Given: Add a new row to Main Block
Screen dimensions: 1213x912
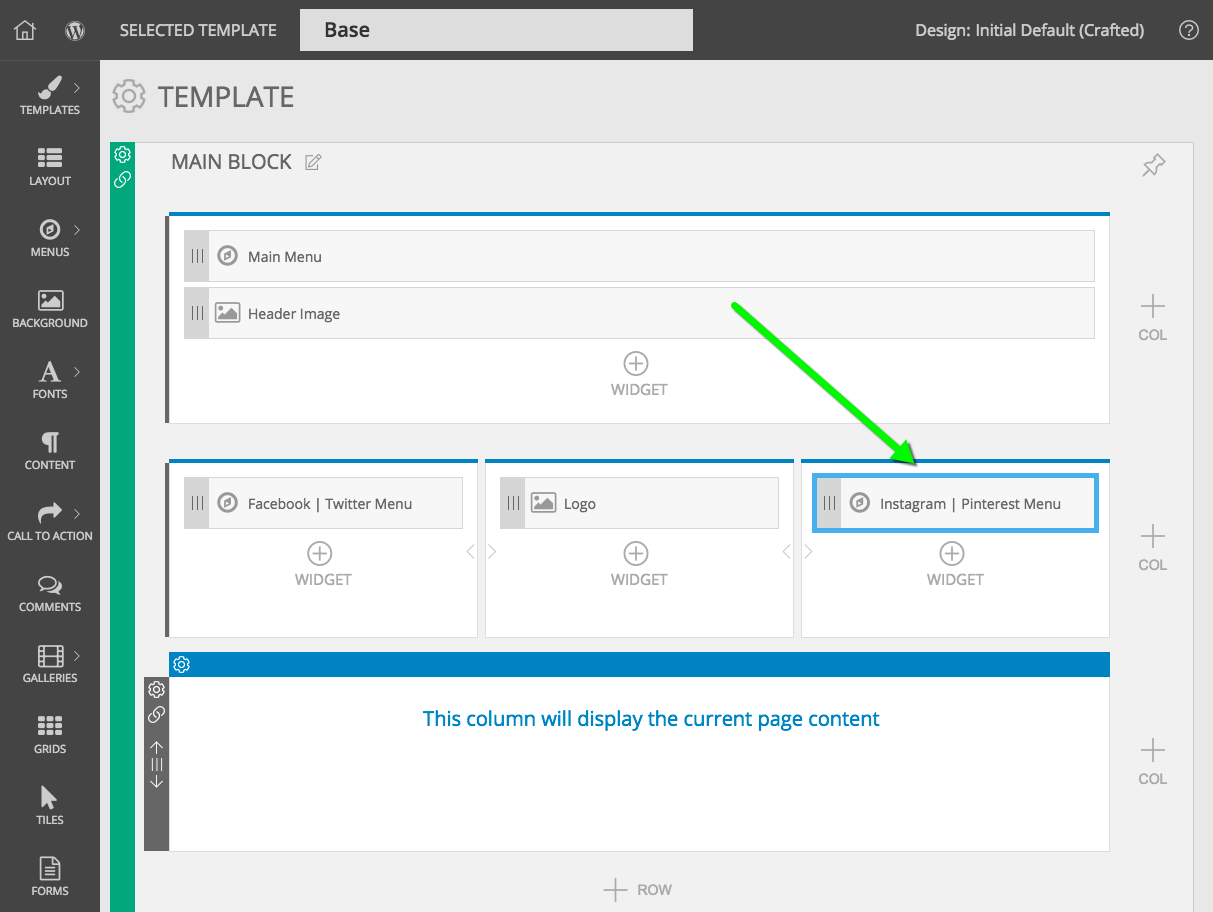Looking at the screenshot, I should (x=637, y=889).
